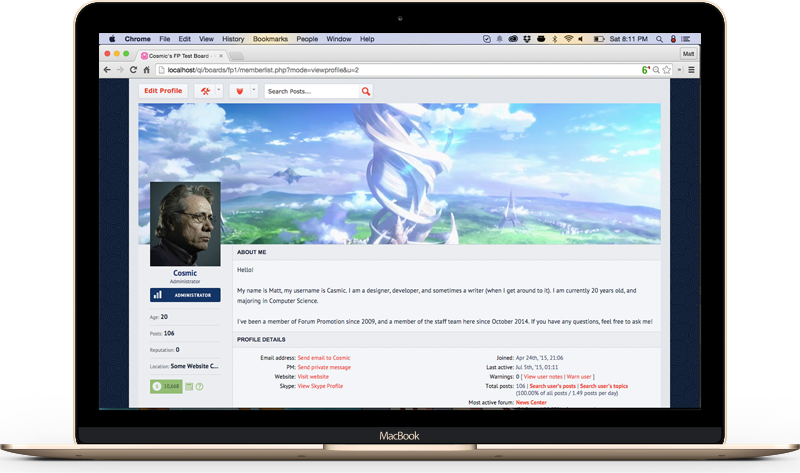
Task: Open the Help menu
Action: [367, 39]
